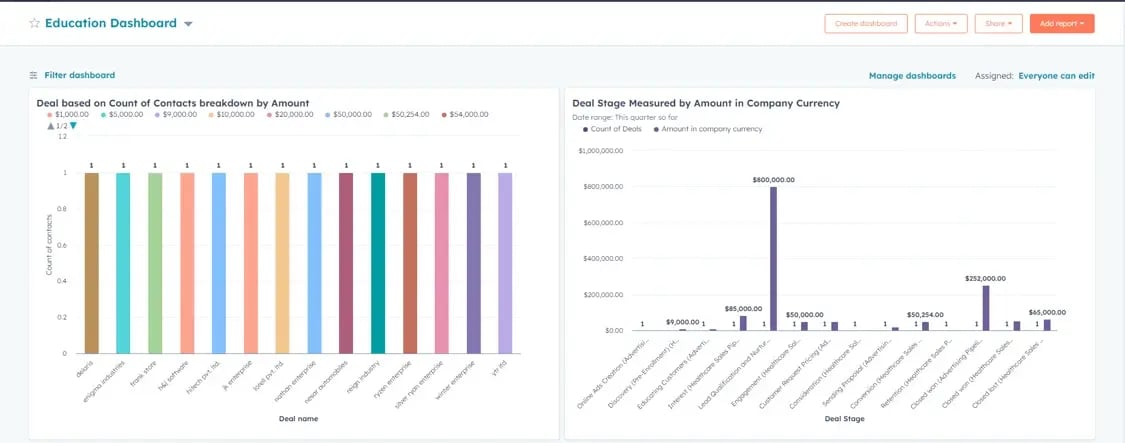Open the Manage dashboards link
This screenshot has height=443, width=1125.
[x=912, y=75]
